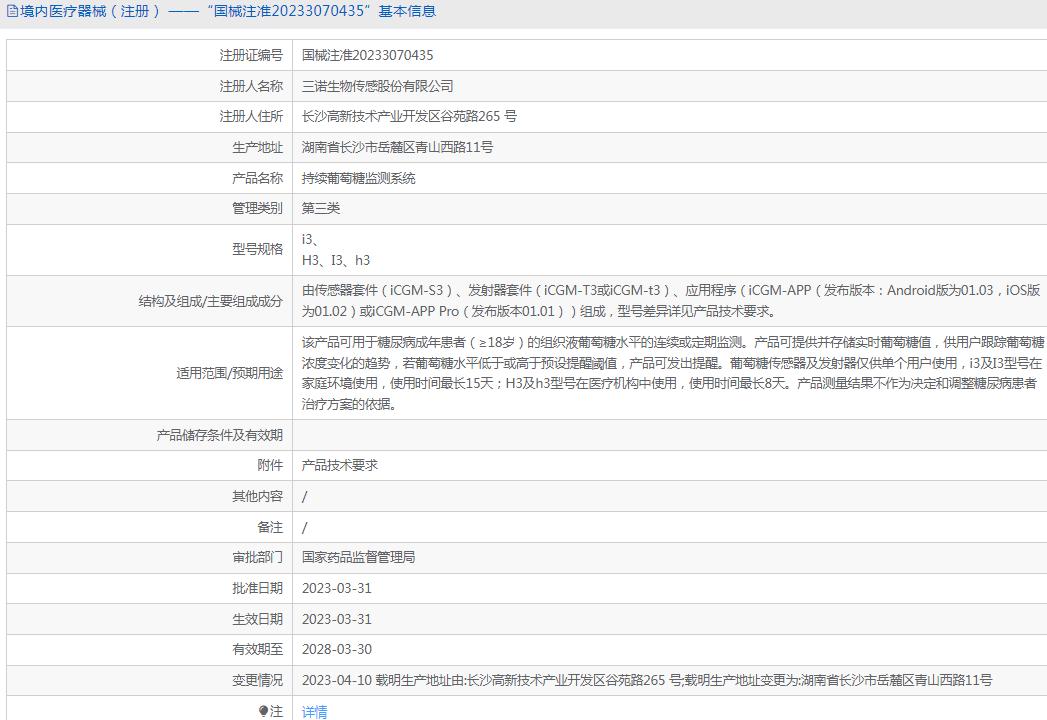The image size is (1047, 720).
Task: Select the product name 持续葡萄糖监测系统
Action: pyautogui.click(x=359, y=178)
